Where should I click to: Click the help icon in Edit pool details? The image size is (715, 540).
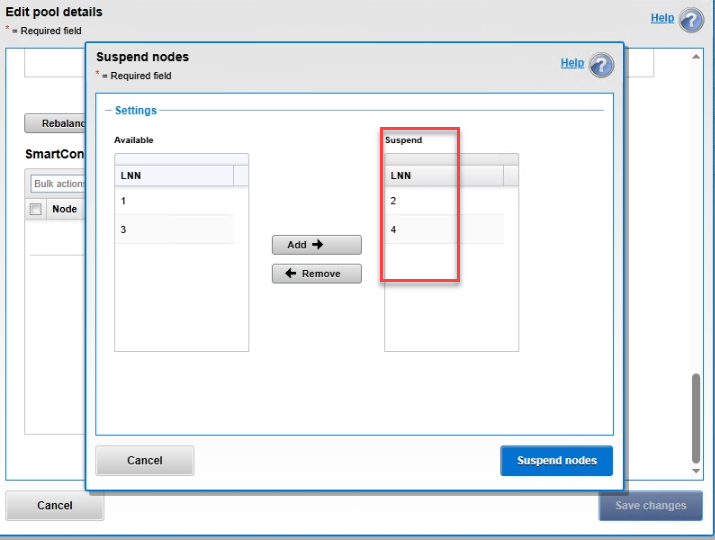[691, 20]
